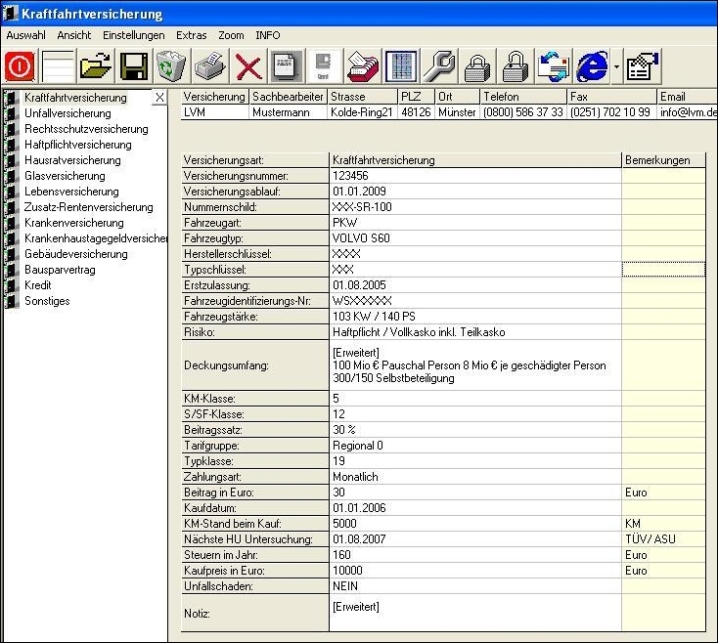The image size is (718, 643).
Task: Open the wrench settings tool
Action: pyautogui.click(x=437, y=66)
